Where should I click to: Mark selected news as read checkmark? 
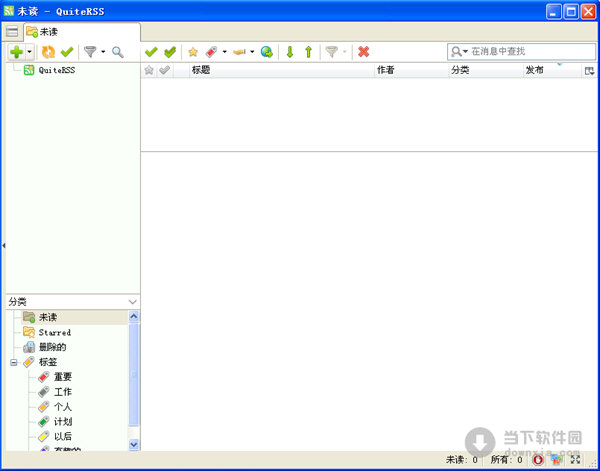pyautogui.click(x=151, y=52)
